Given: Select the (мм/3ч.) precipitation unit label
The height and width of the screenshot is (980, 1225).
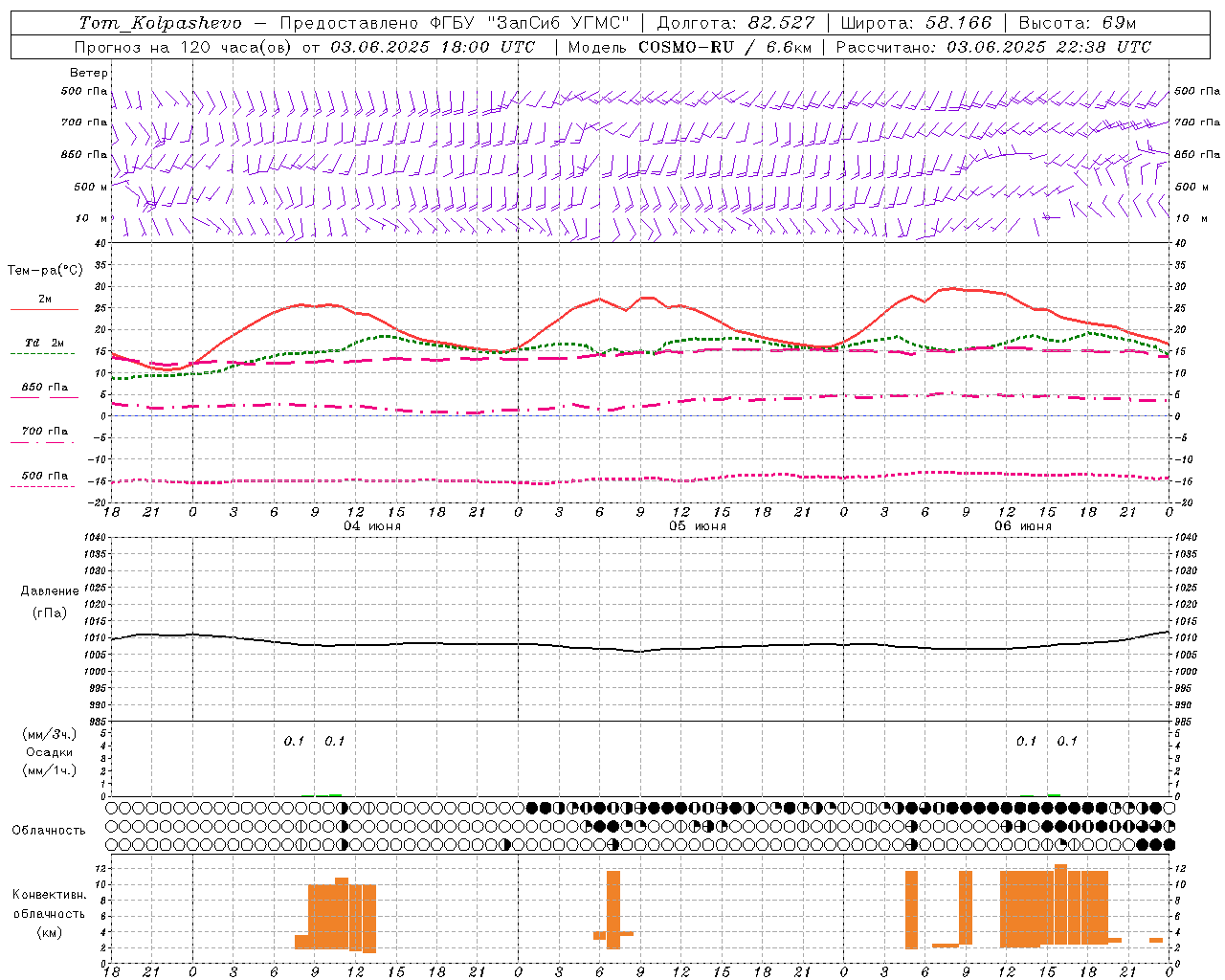Looking at the screenshot, I should tap(50, 735).
